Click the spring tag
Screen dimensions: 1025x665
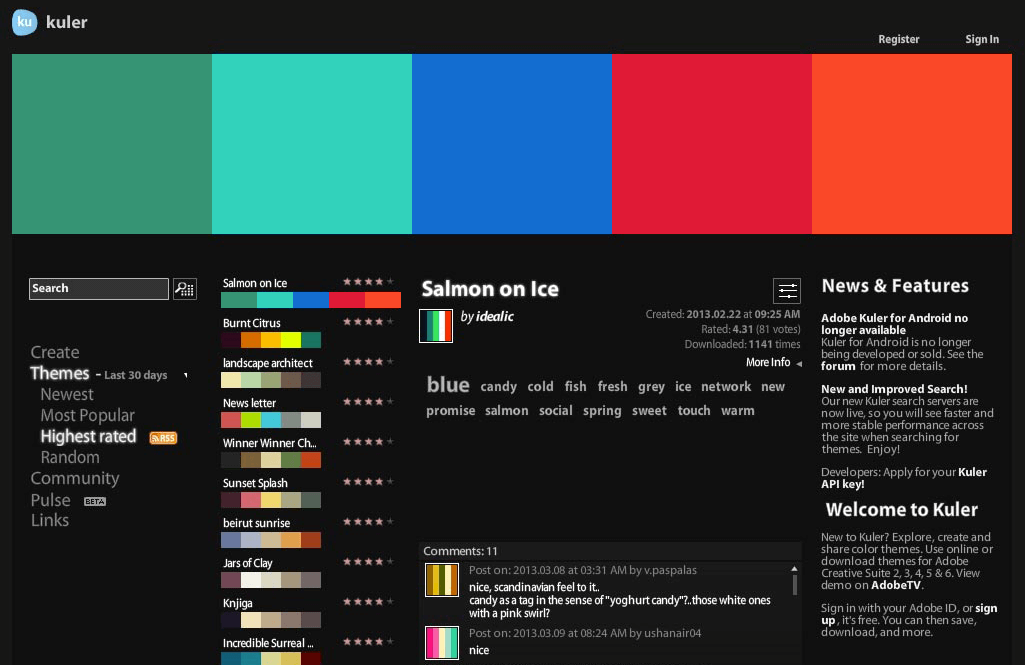pos(602,411)
